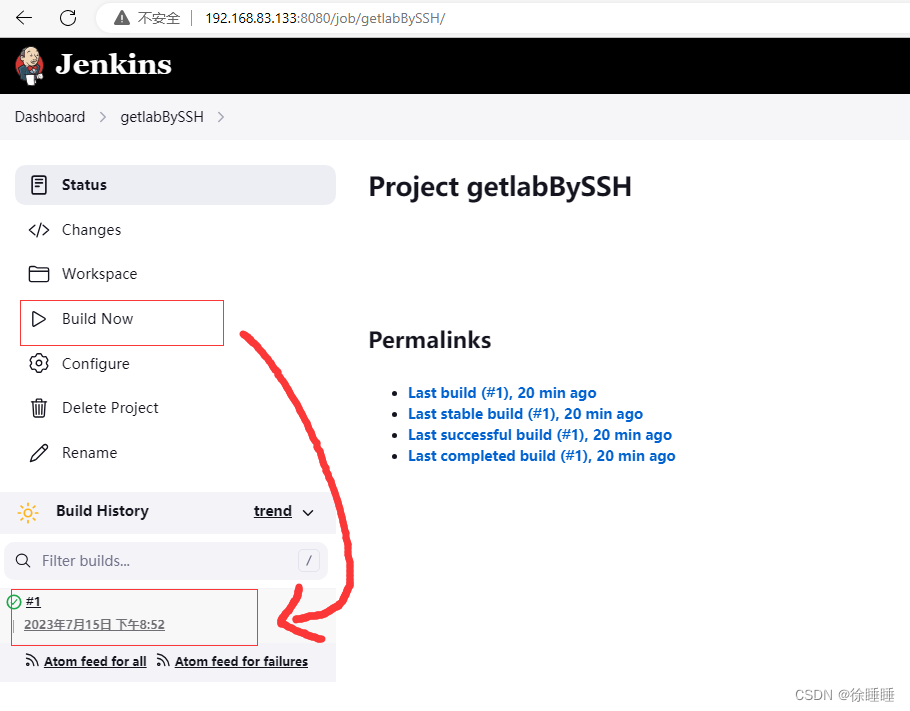Select Rename in the sidebar
The width and height of the screenshot is (910, 711).
point(175,453)
